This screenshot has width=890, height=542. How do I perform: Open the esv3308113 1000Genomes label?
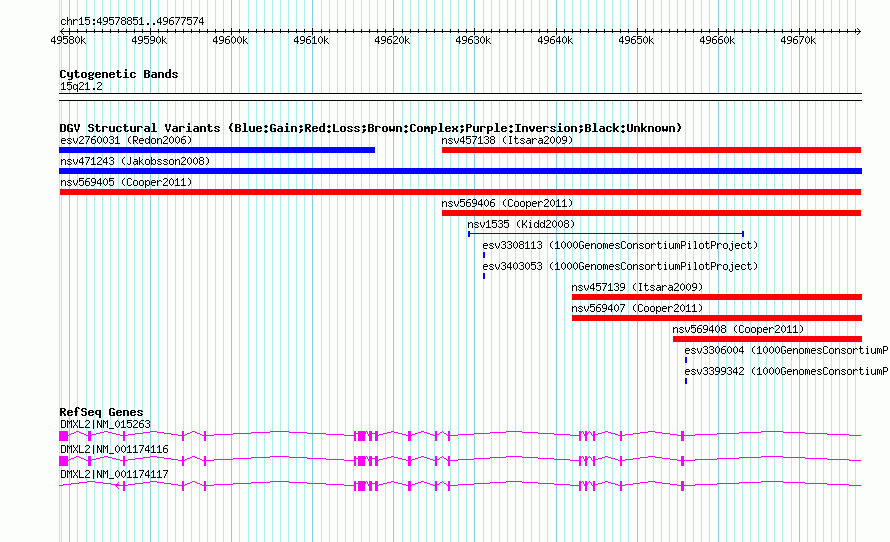(x=620, y=245)
